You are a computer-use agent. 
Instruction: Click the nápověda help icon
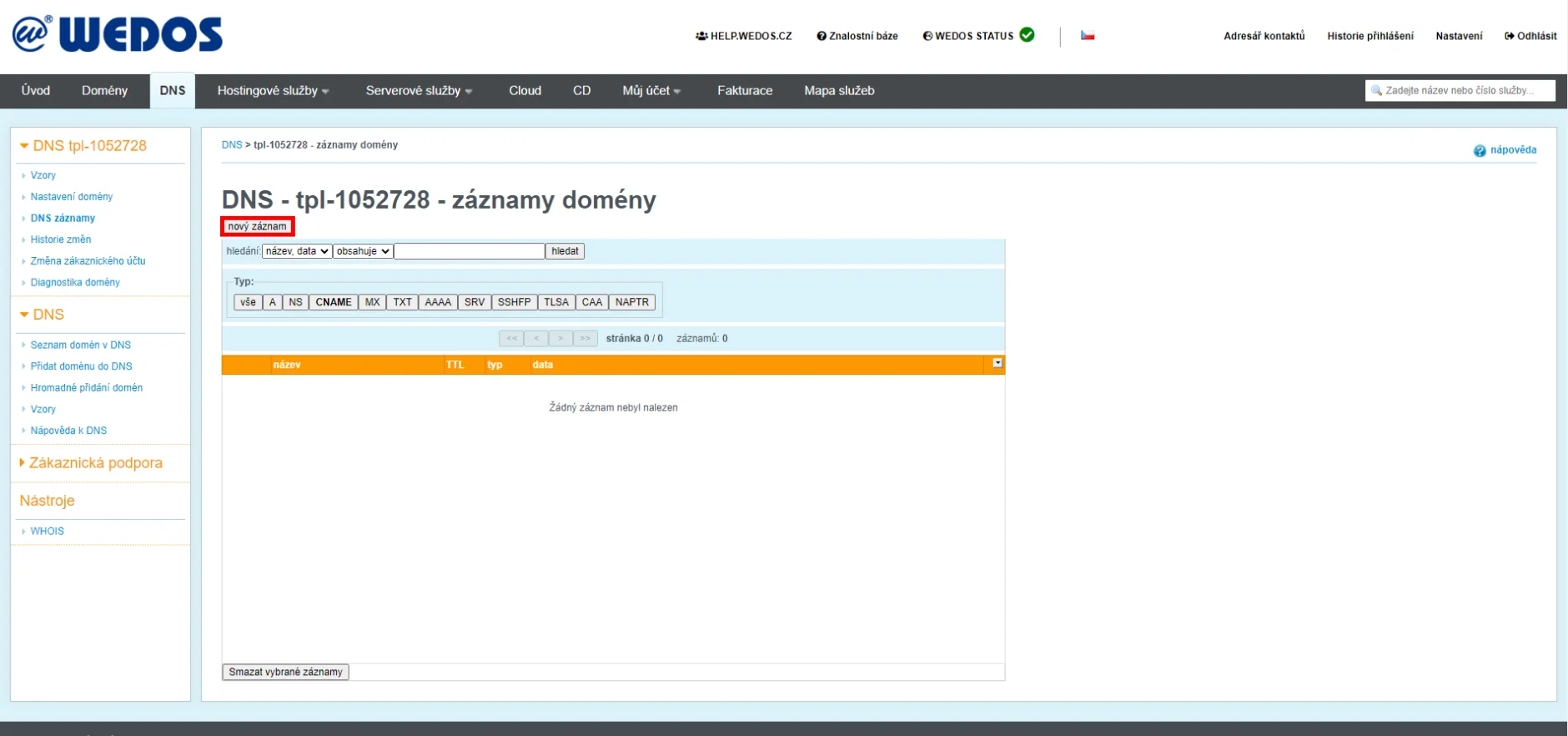[1480, 151]
